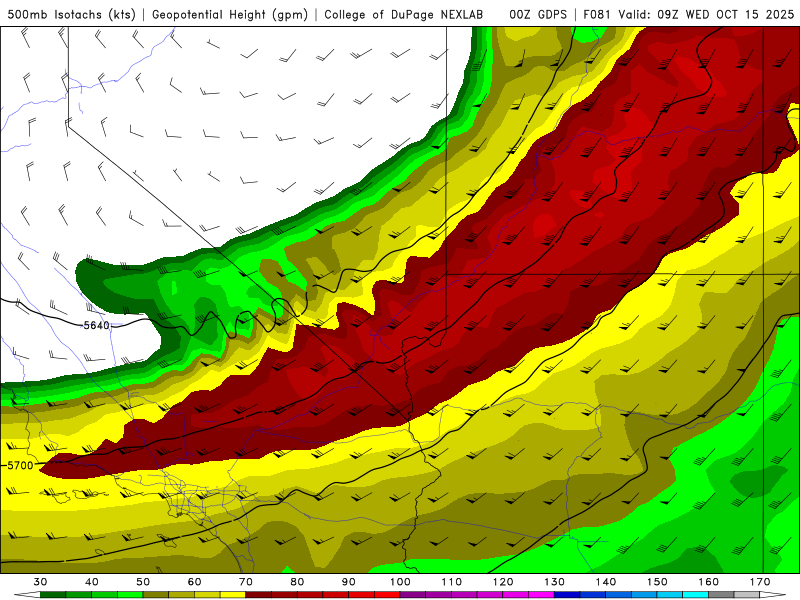Click the 50 value on the legend scale
This screenshot has height=600, width=800.
point(143,582)
